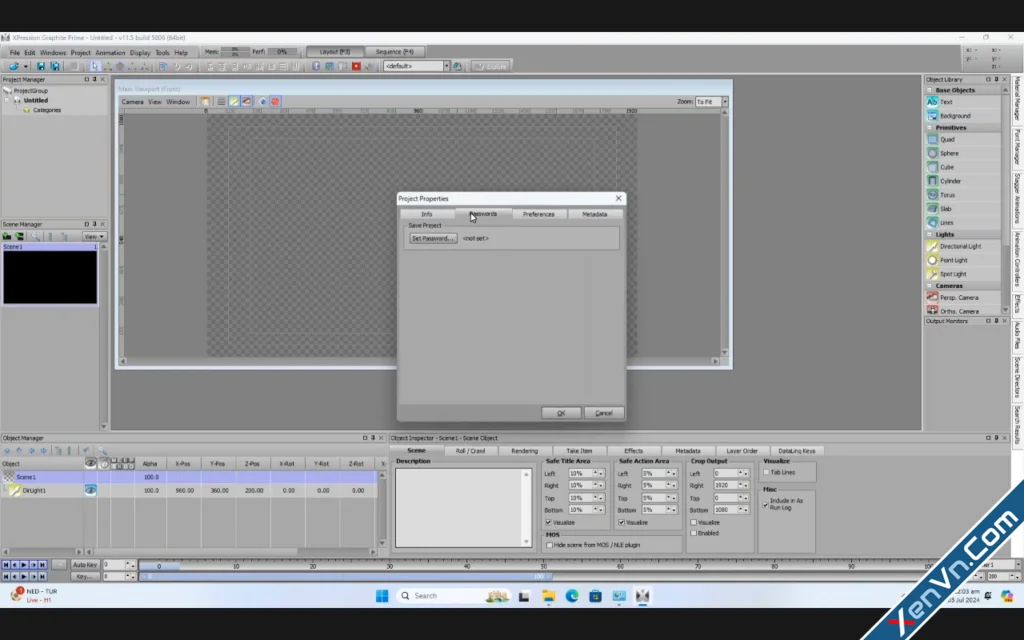Toggle visibility eye for DirLight1 row

tap(91, 490)
